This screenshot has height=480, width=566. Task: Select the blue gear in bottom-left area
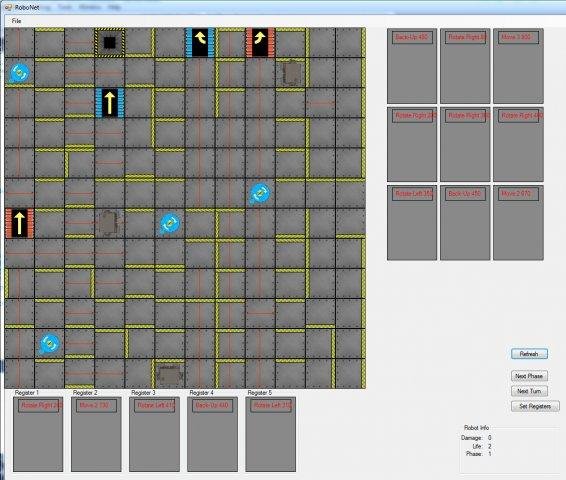49,344
